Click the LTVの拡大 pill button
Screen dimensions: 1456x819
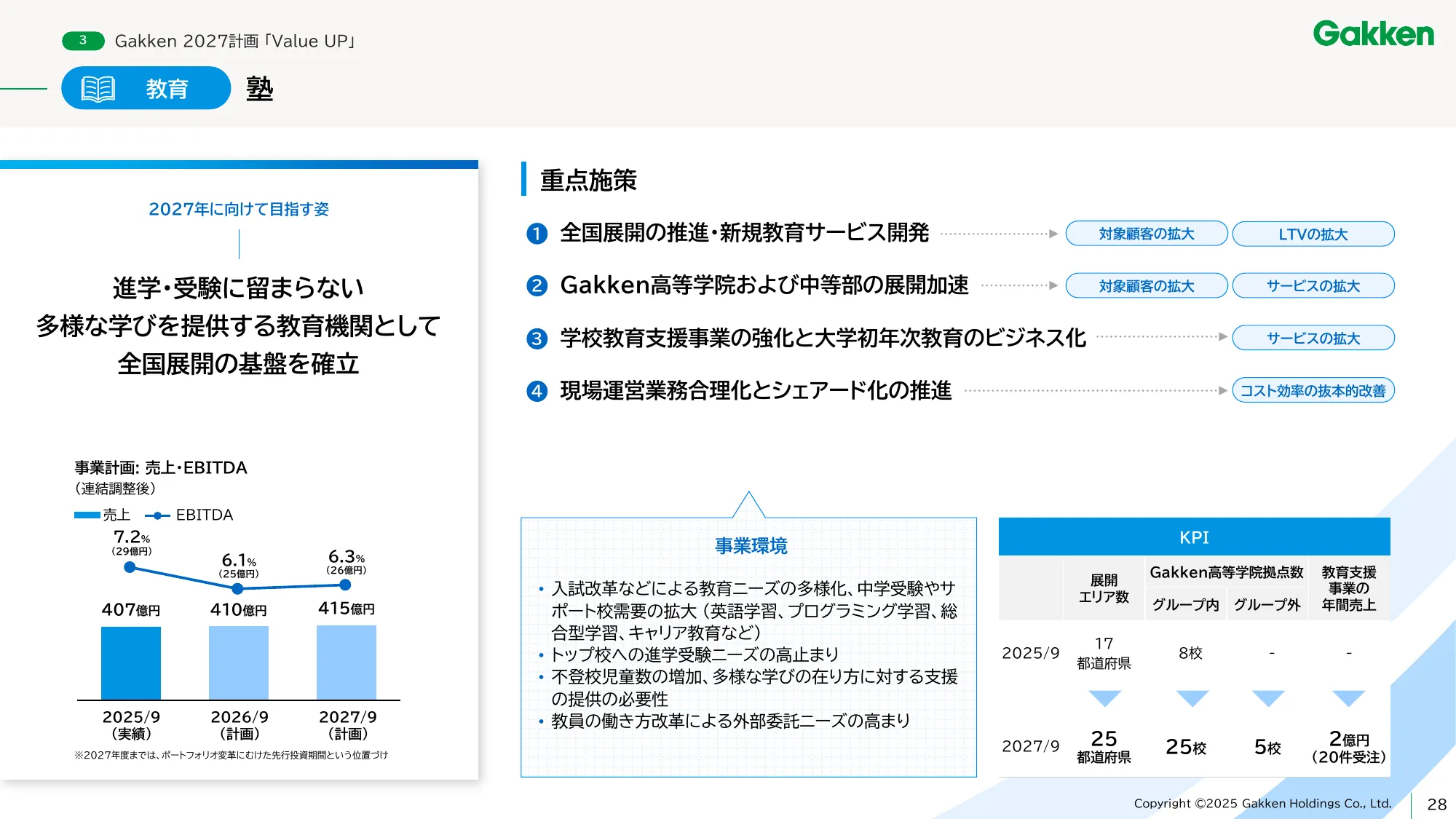[1313, 234]
